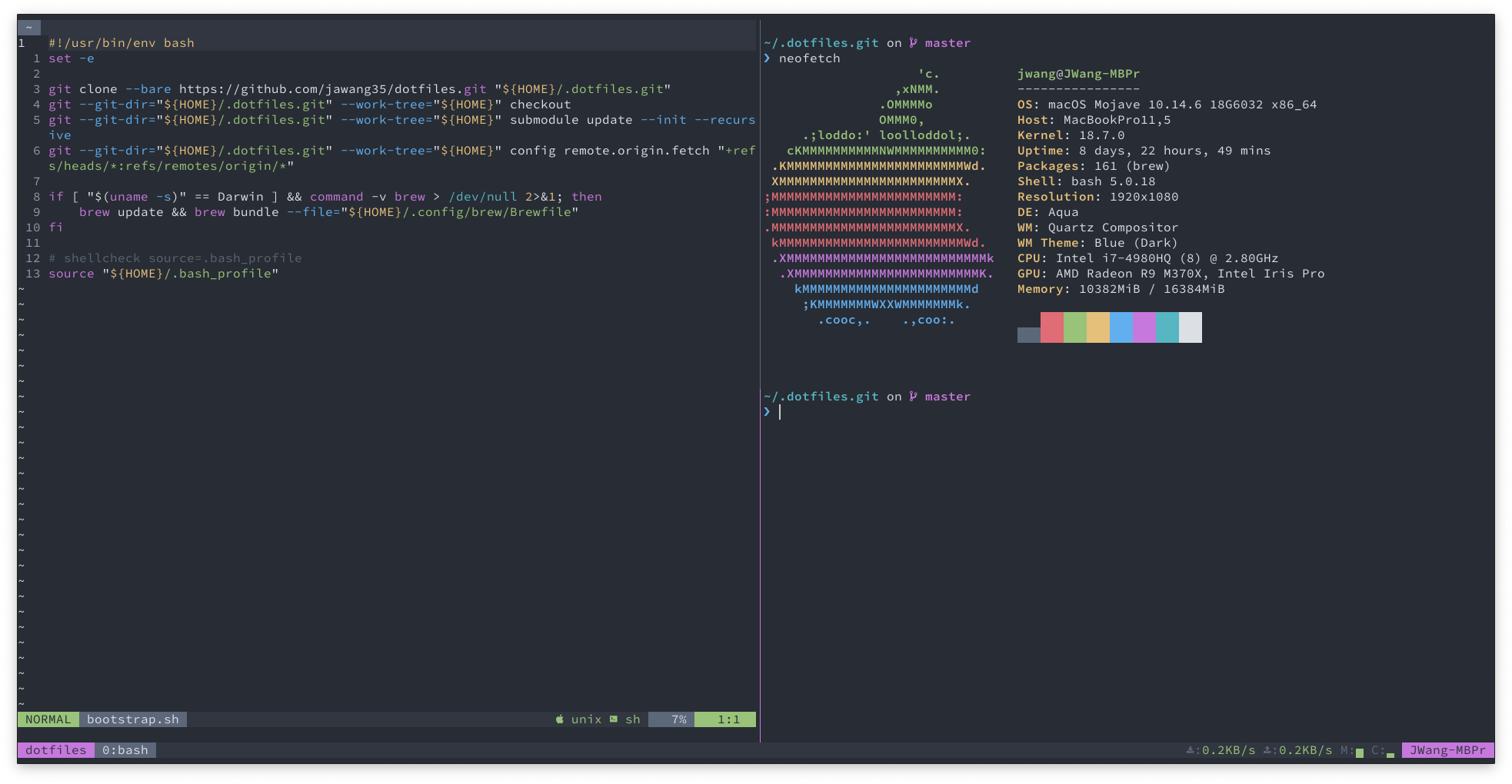Click the OS: macOS Mojave line
This screenshot has height=784, width=1512.
(1167, 105)
